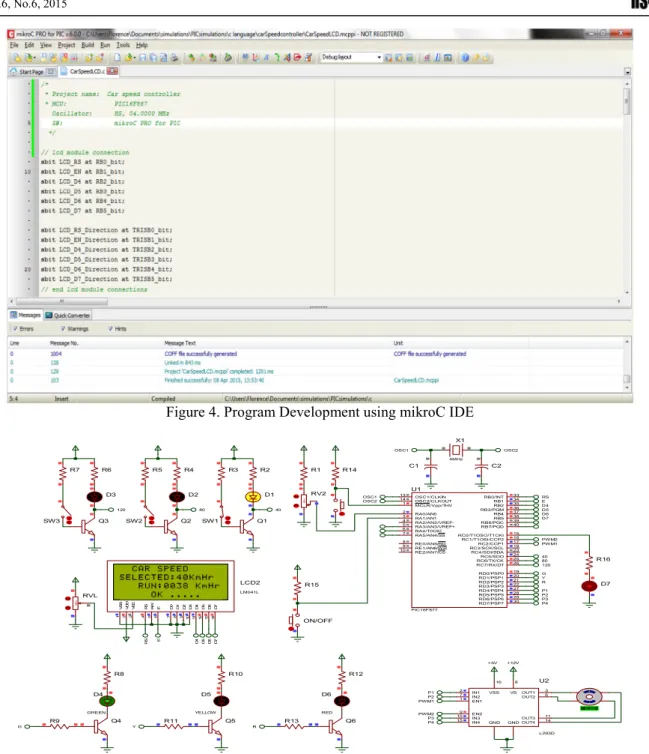Open the Debug layout dropdown
The image size is (649, 754).
point(351,57)
